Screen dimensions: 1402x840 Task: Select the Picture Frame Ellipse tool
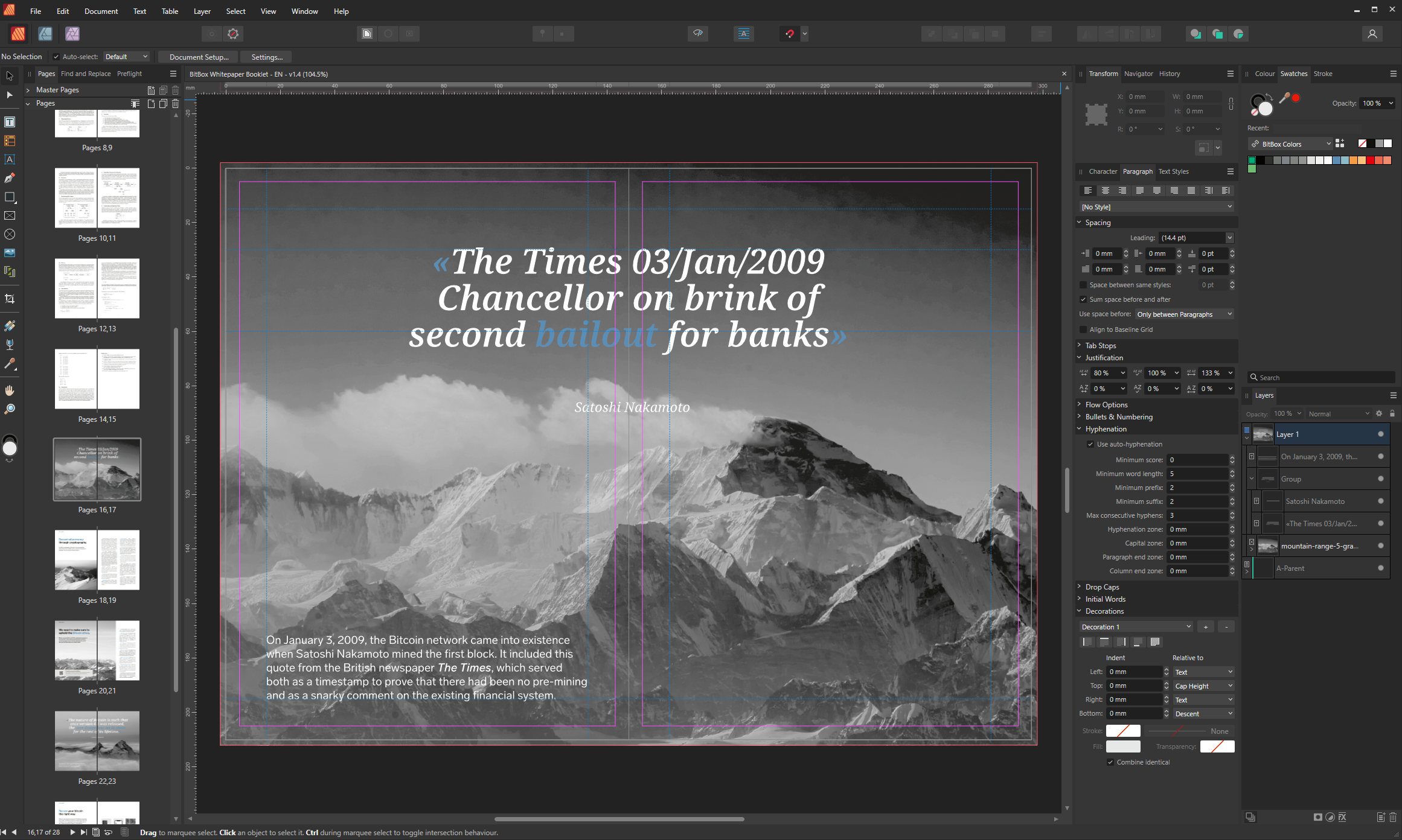(x=10, y=234)
